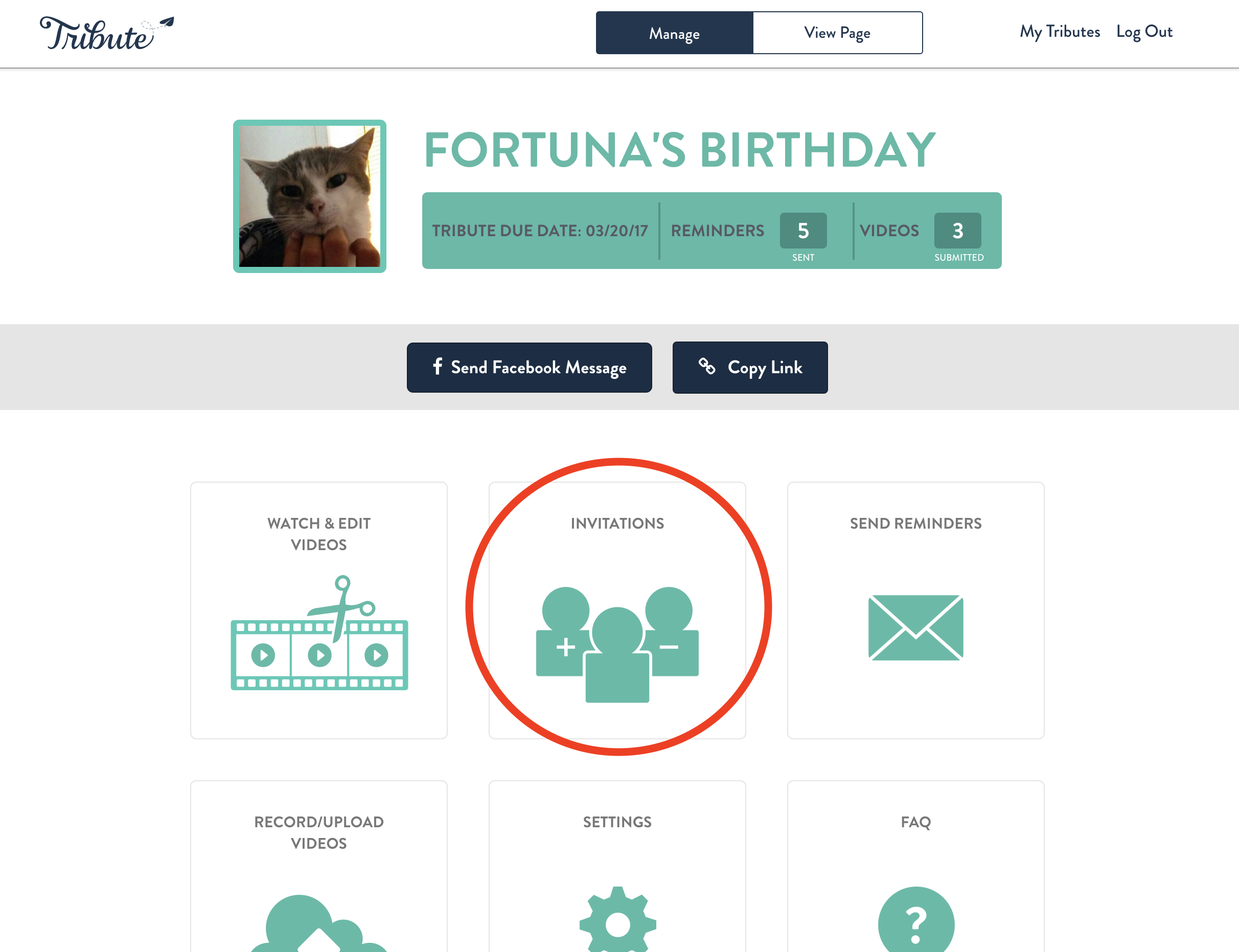Click Copy Link button
The width and height of the screenshot is (1239, 952).
(x=750, y=367)
